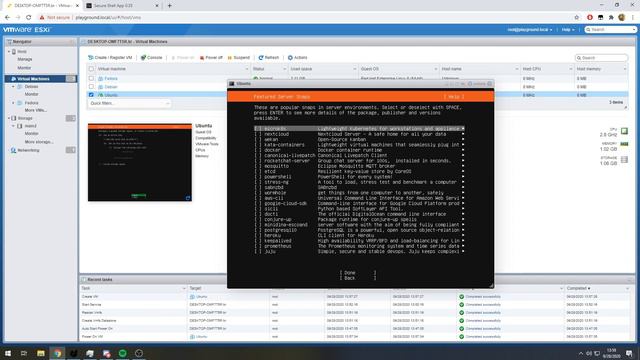The height and width of the screenshot is (360, 640).
Task: Open the Help dropdown menu
Action: [568, 30]
